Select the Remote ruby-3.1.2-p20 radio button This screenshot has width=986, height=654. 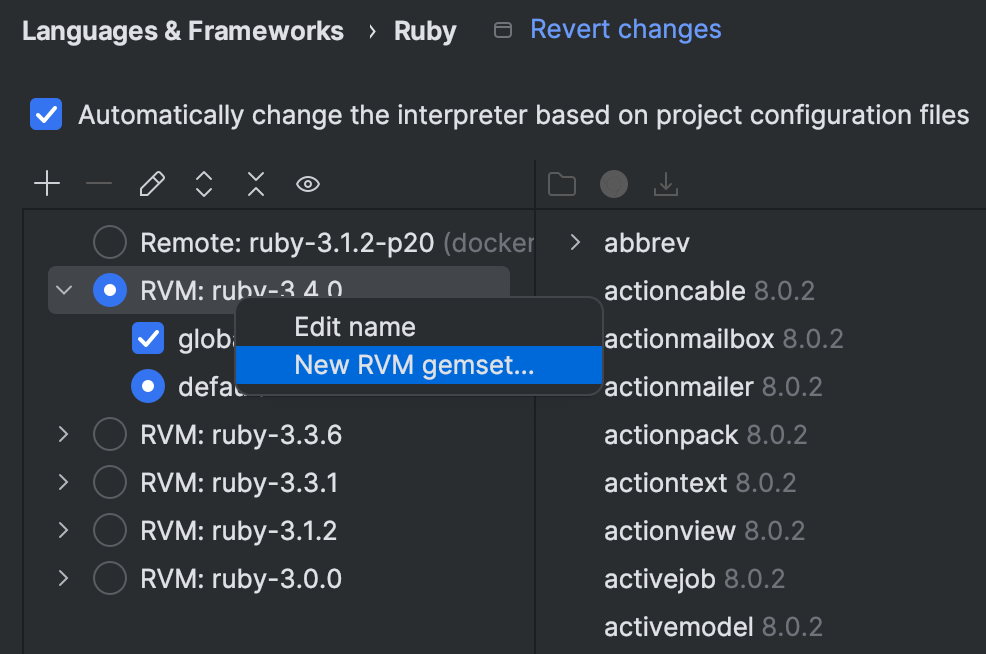point(110,242)
